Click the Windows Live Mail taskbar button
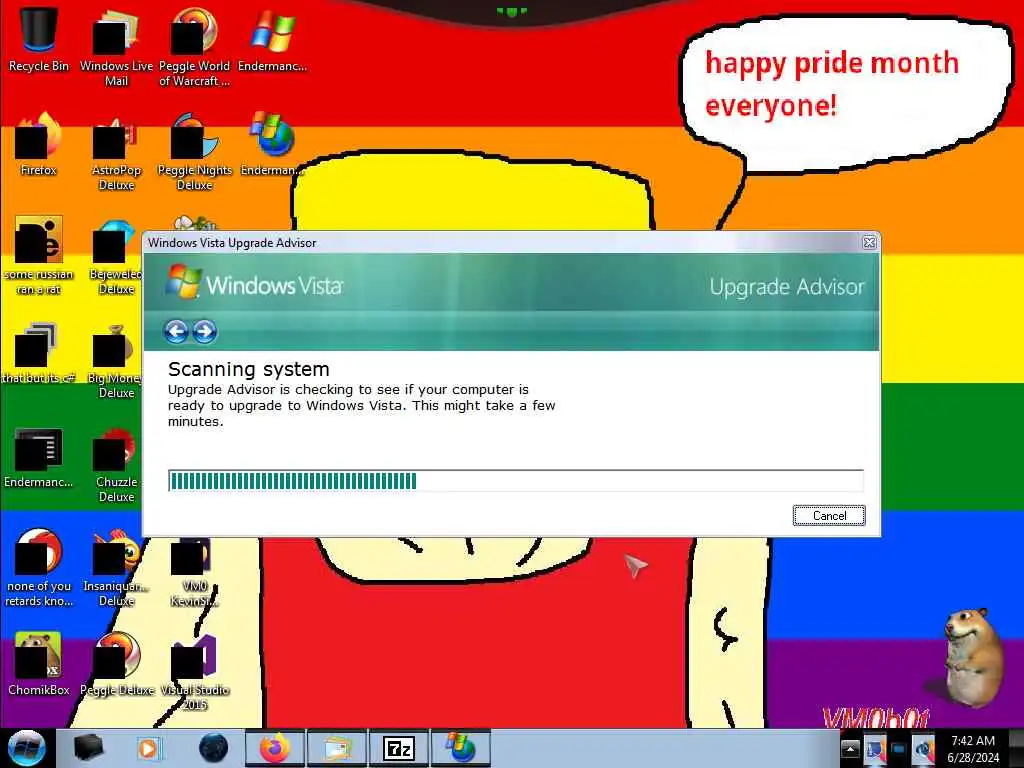This screenshot has height=768, width=1024. (337, 748)
